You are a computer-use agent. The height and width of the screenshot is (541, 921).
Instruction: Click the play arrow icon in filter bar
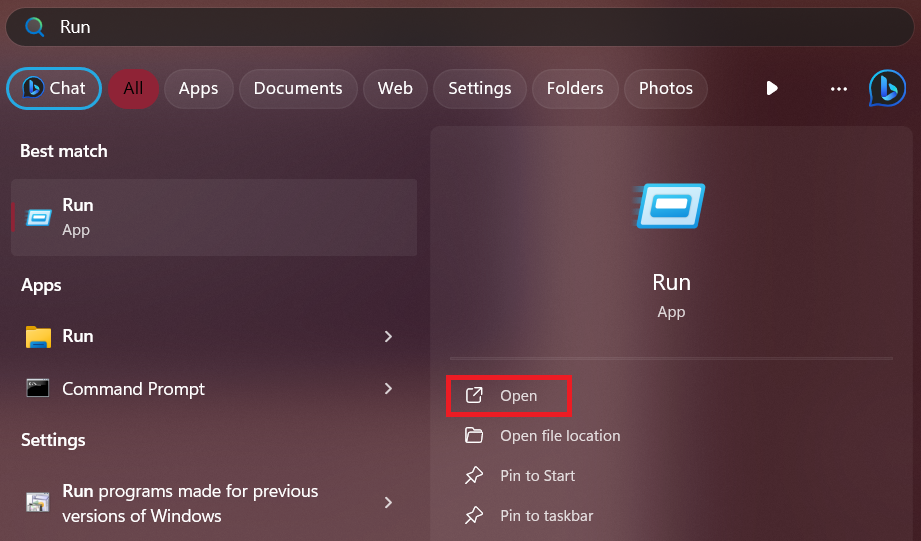(x=772, y=88)
